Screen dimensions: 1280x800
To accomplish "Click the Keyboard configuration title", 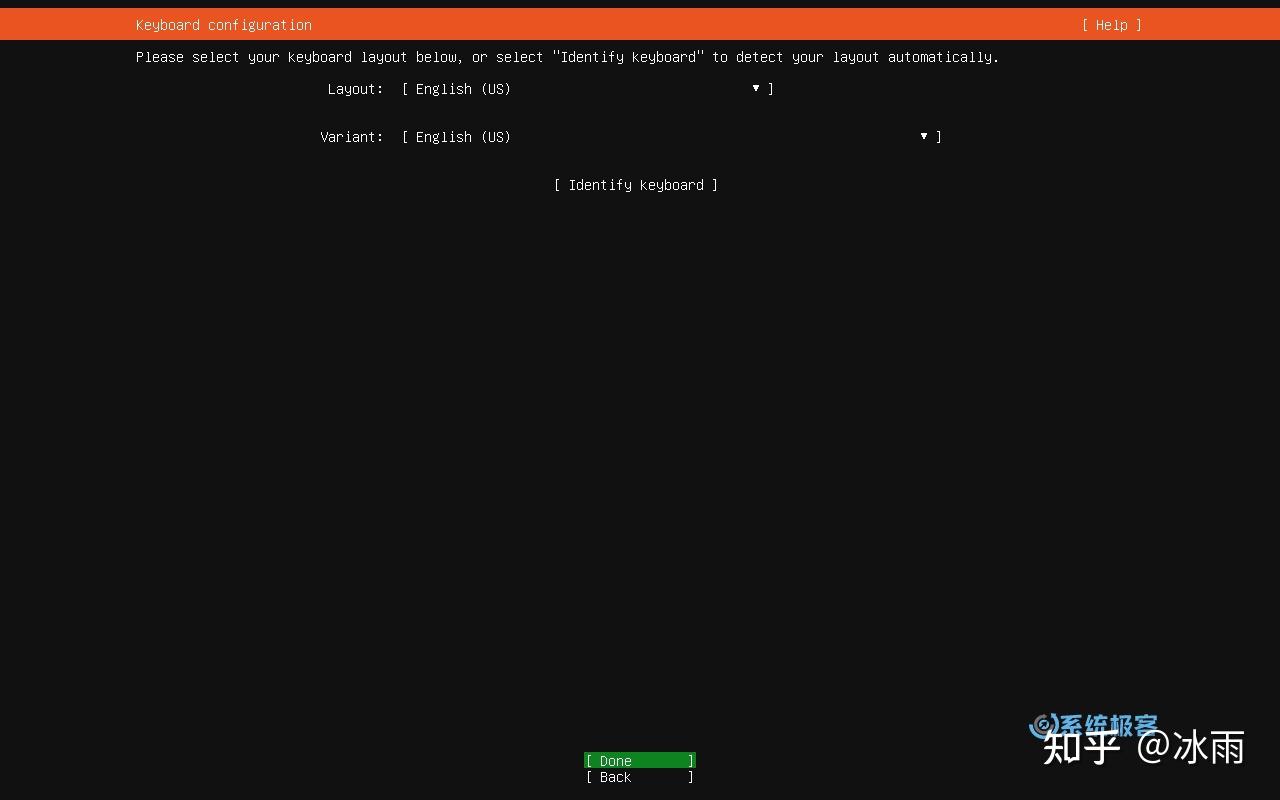I will click(x=223, y=24).
